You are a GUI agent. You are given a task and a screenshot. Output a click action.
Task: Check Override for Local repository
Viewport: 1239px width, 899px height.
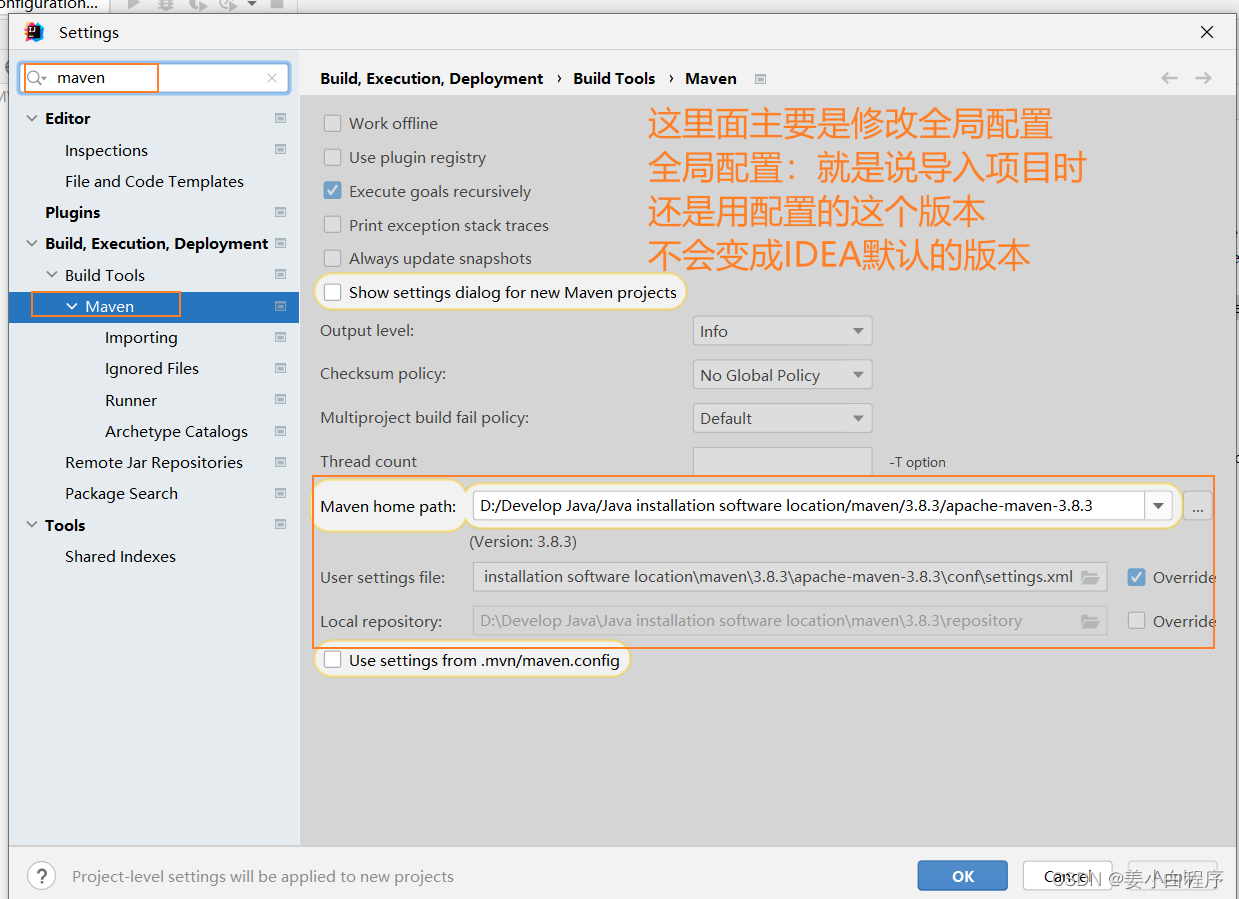[x=1136, y=621]
